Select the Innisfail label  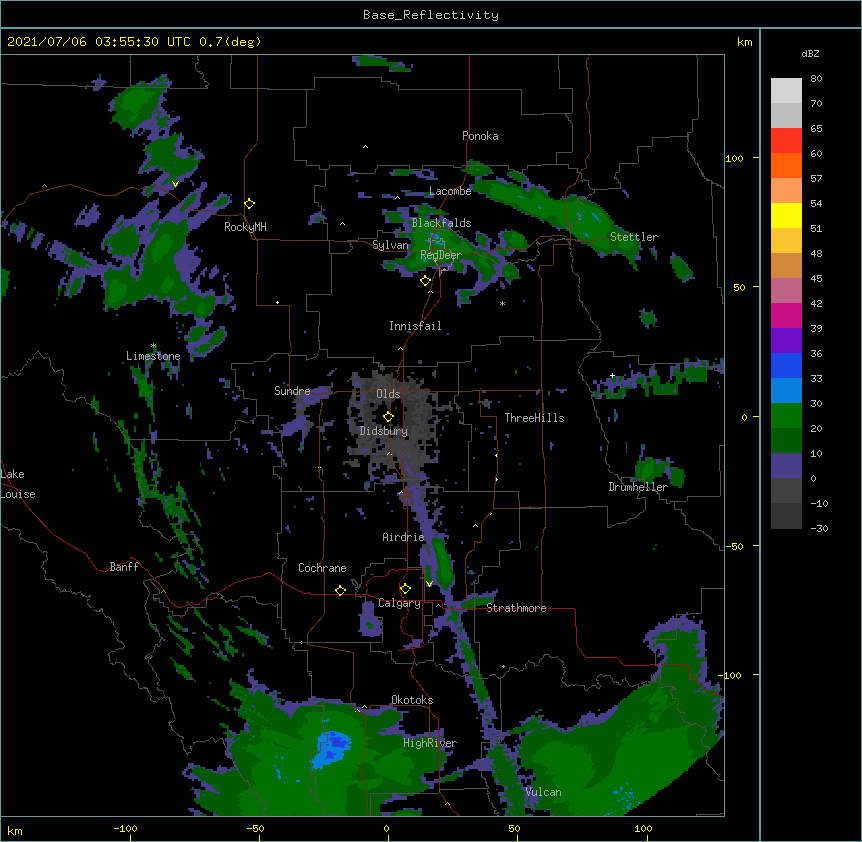click(x=415, y=326)
